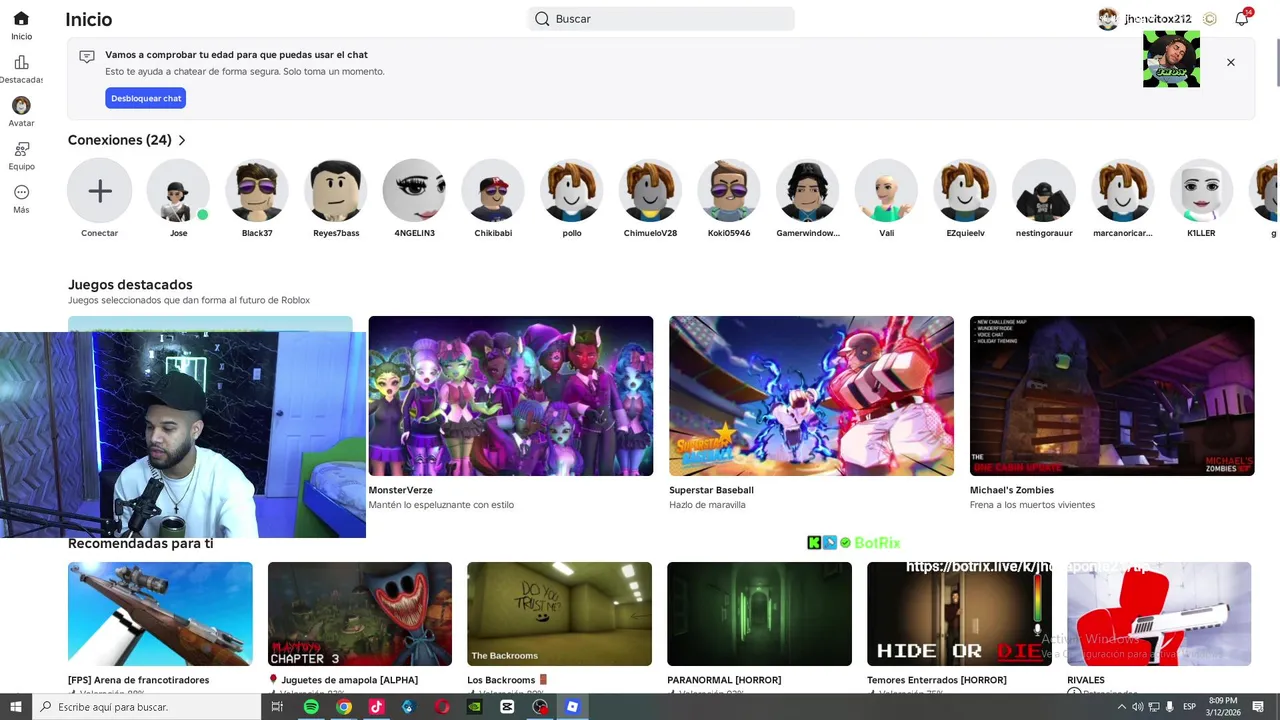Click the MonsterVerze title text
This screenshot has width=1280, height=720.
(400, 490)
